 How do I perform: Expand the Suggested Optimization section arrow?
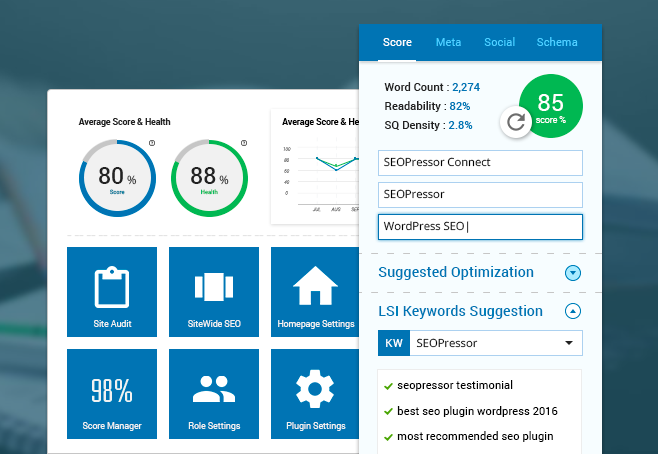point(573,273)
